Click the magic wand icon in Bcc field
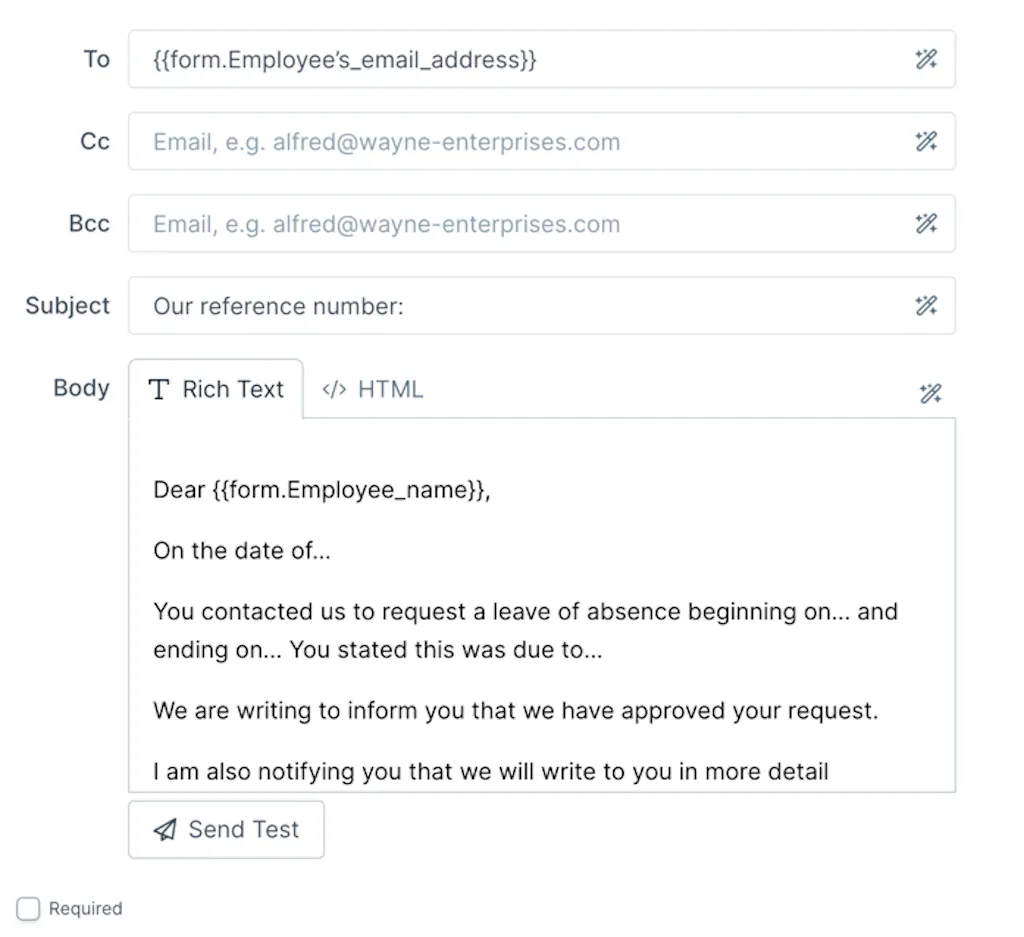 (x=926, y=224)
